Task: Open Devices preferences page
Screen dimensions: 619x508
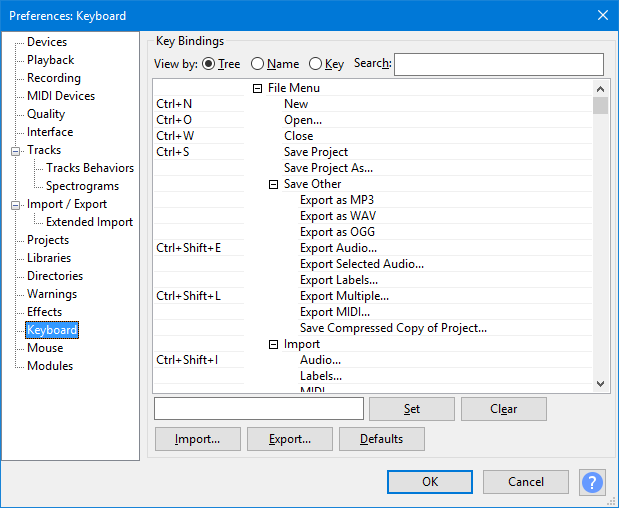Action: point(47,42)
